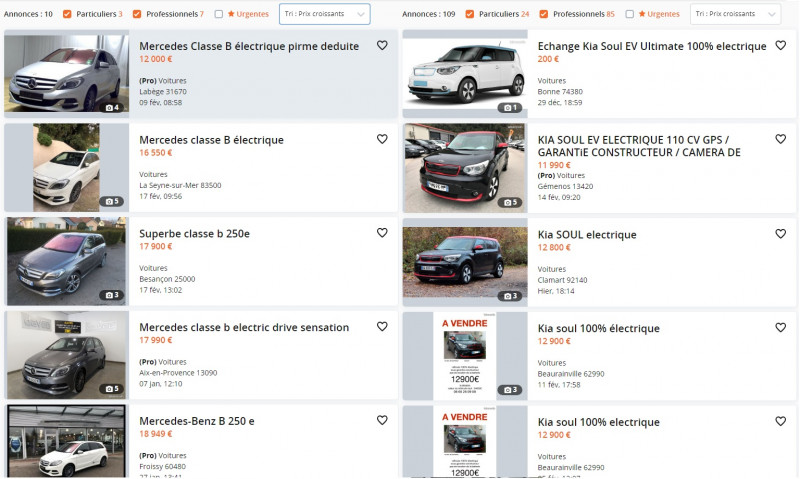Expand the right Tri: Prix croissants sort menu
800x479 pixels.
tap(735, 14)
